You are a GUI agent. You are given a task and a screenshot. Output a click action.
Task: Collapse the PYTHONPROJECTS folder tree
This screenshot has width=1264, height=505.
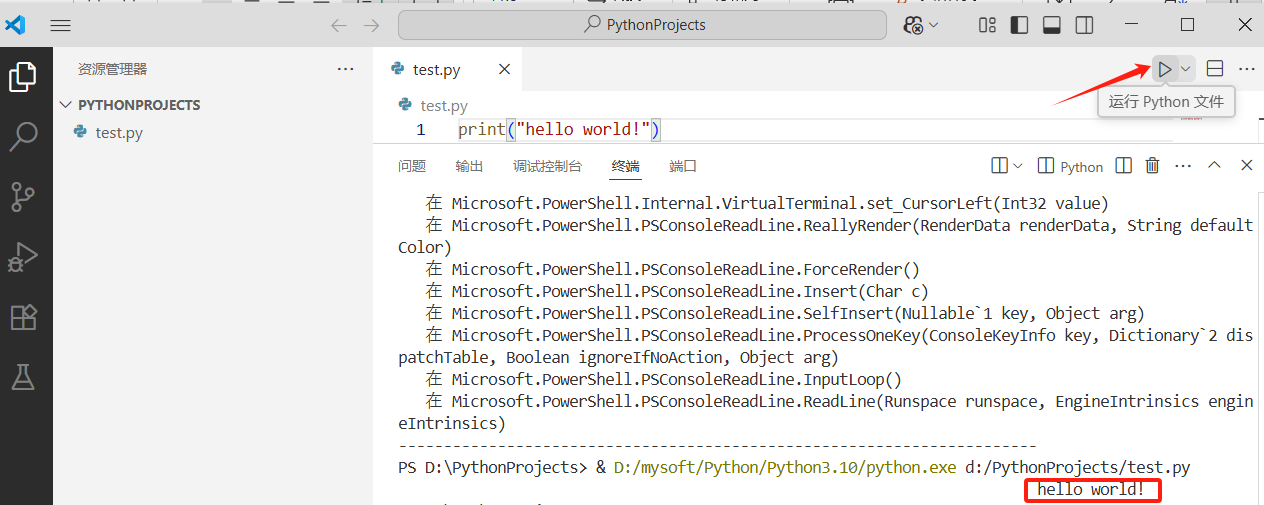click(67, 105)
